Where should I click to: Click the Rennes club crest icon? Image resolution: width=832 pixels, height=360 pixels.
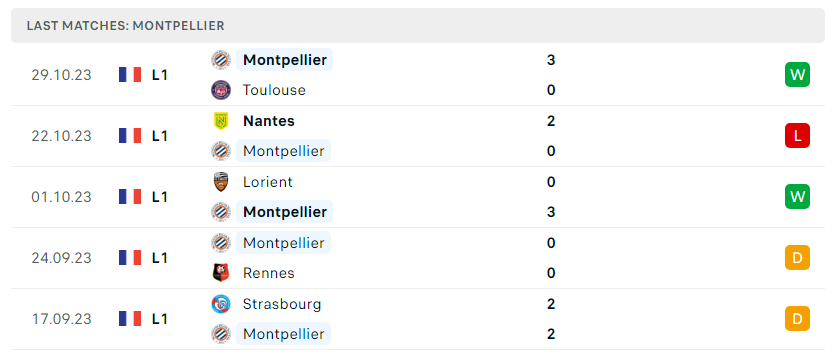[x=221, y=273]
